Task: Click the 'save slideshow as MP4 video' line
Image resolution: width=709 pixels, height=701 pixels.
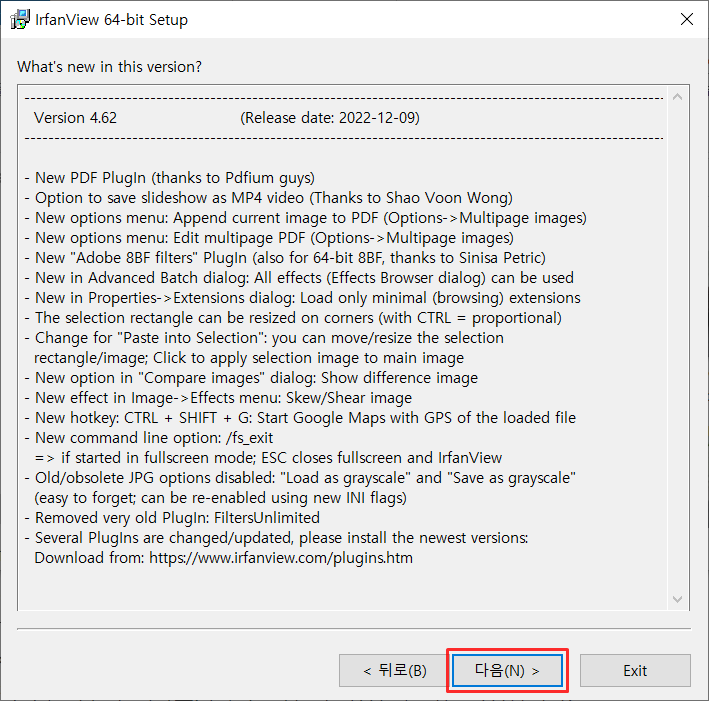Action: 269,198
